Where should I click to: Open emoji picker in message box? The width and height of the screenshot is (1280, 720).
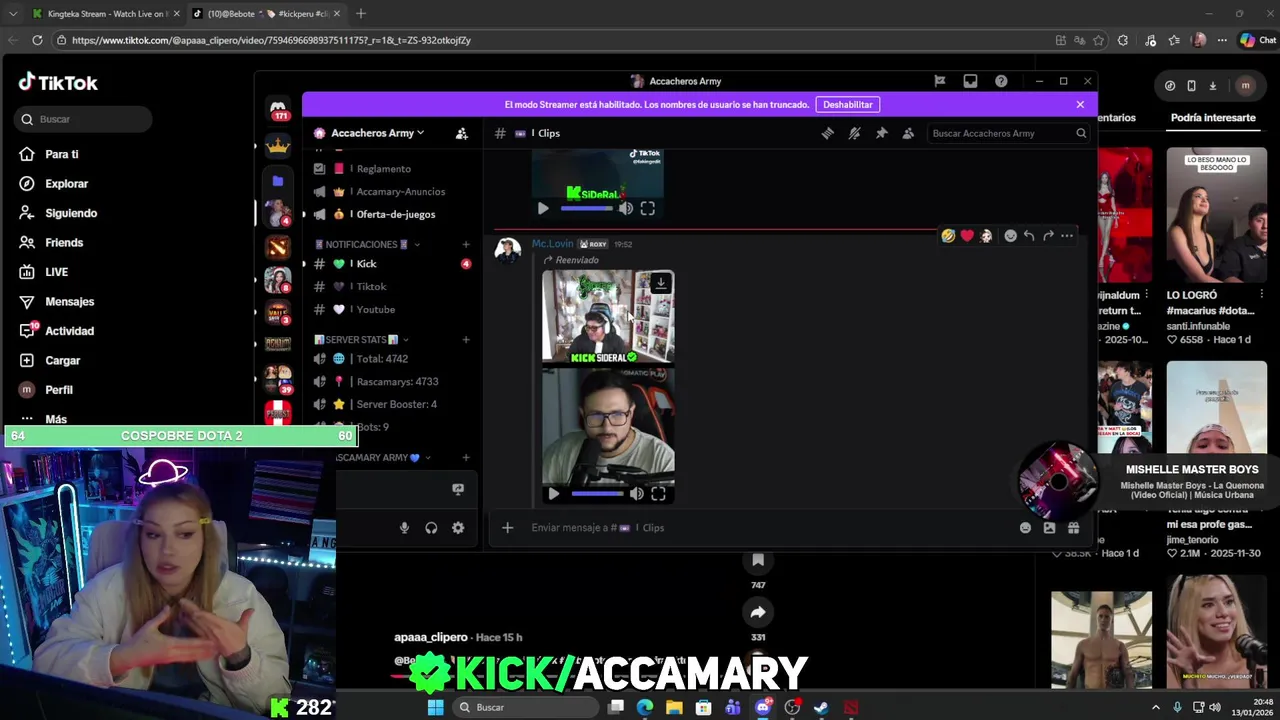tap(1025, 528)
